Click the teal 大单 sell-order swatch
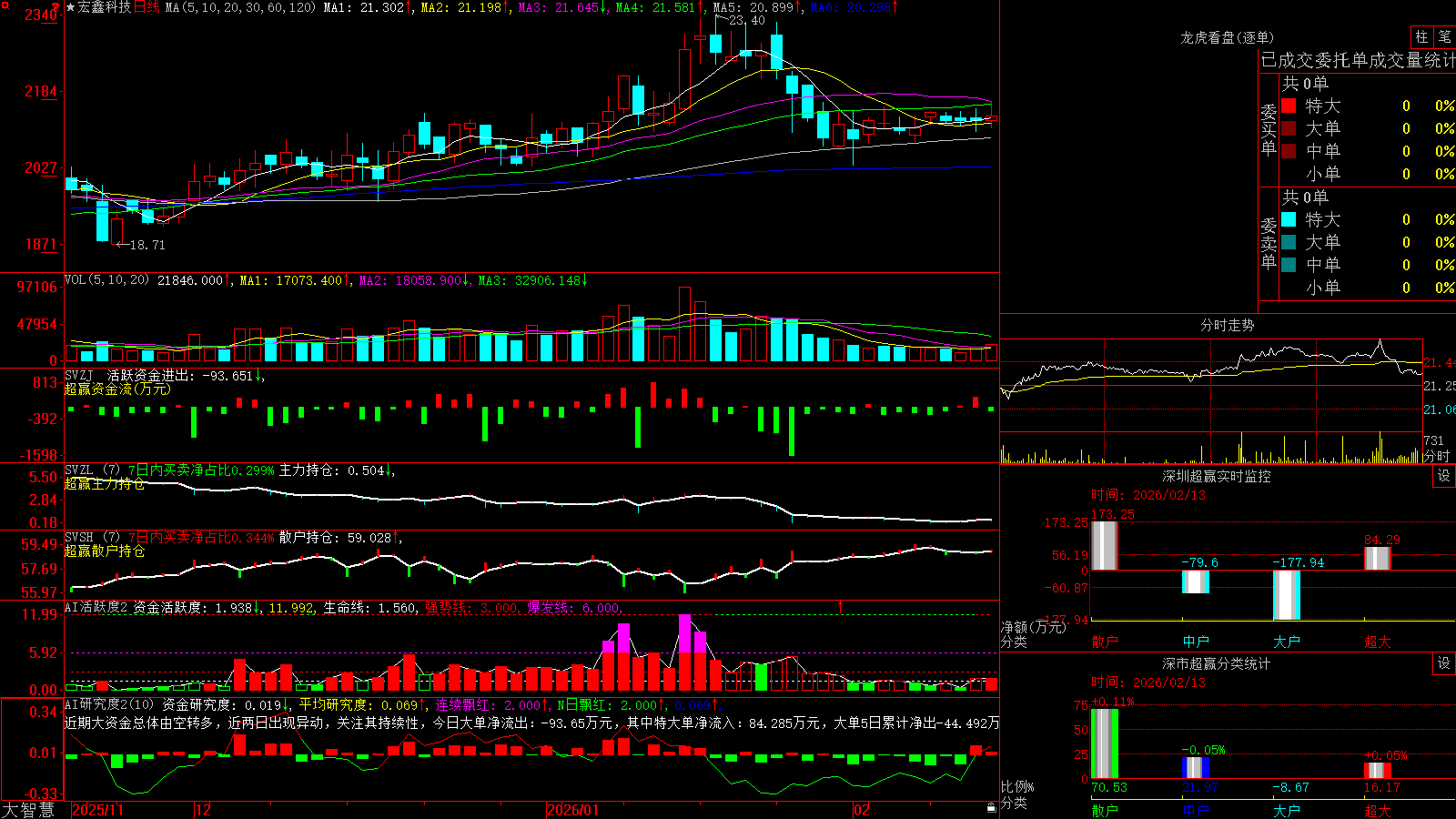Screen dimensions: 1456x819 pyautogui.click(x=1289, y=242)
